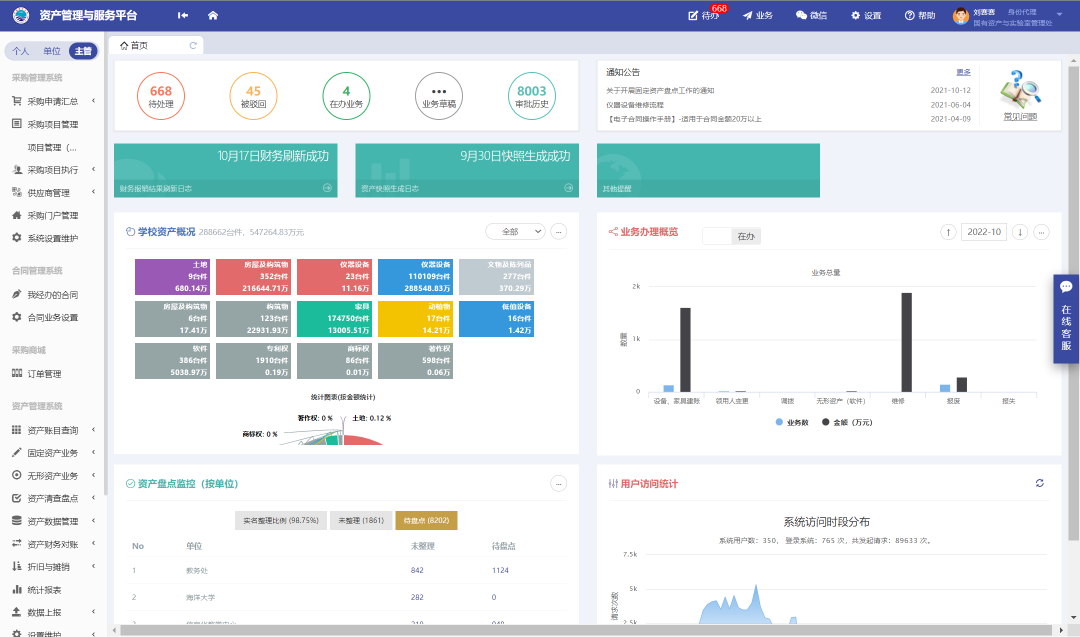Expand 采购项目执行 in the sidebar
This screenshot has width=1080, height=637.
[x=52, y=170]
